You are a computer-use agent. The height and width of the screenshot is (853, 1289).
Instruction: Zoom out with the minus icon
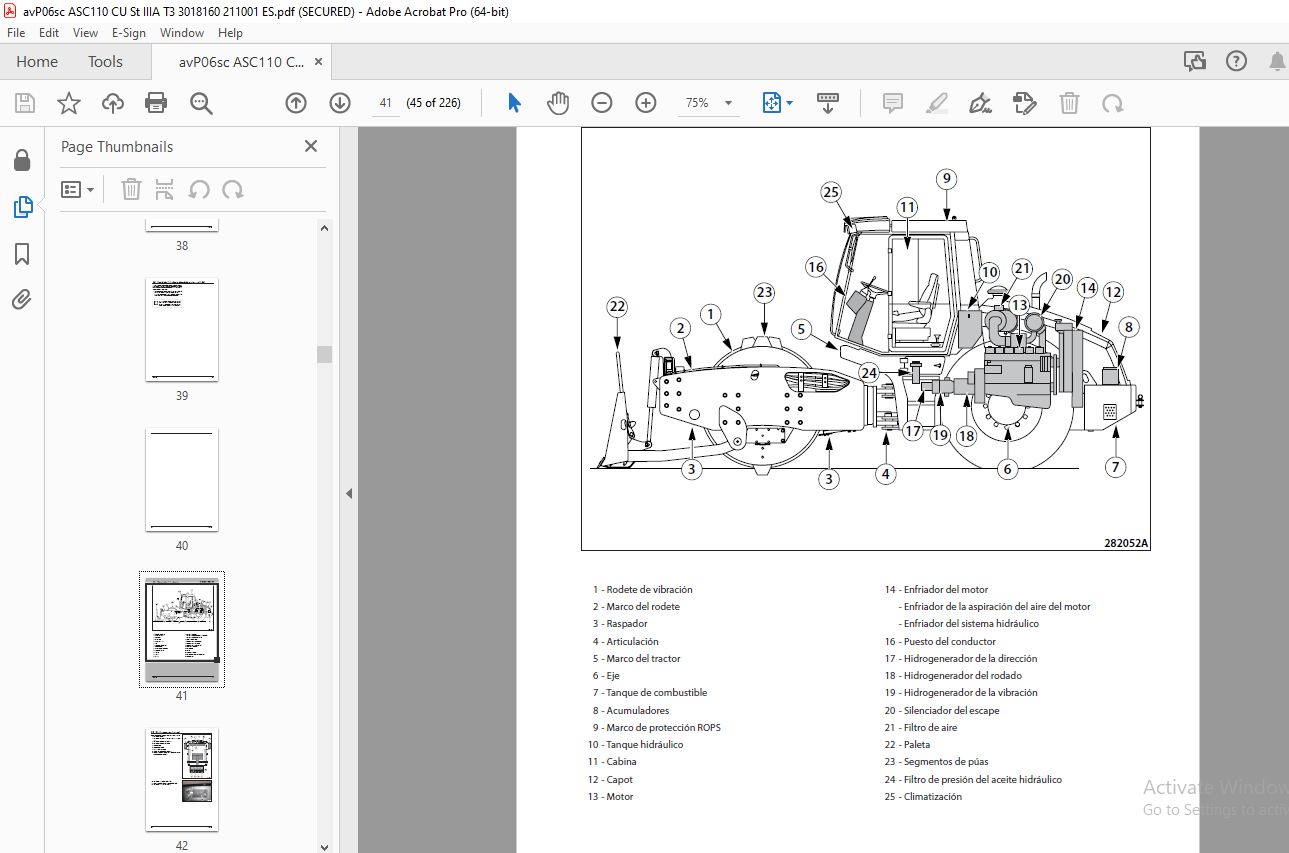pyautogui.click(x=601, y=103)
